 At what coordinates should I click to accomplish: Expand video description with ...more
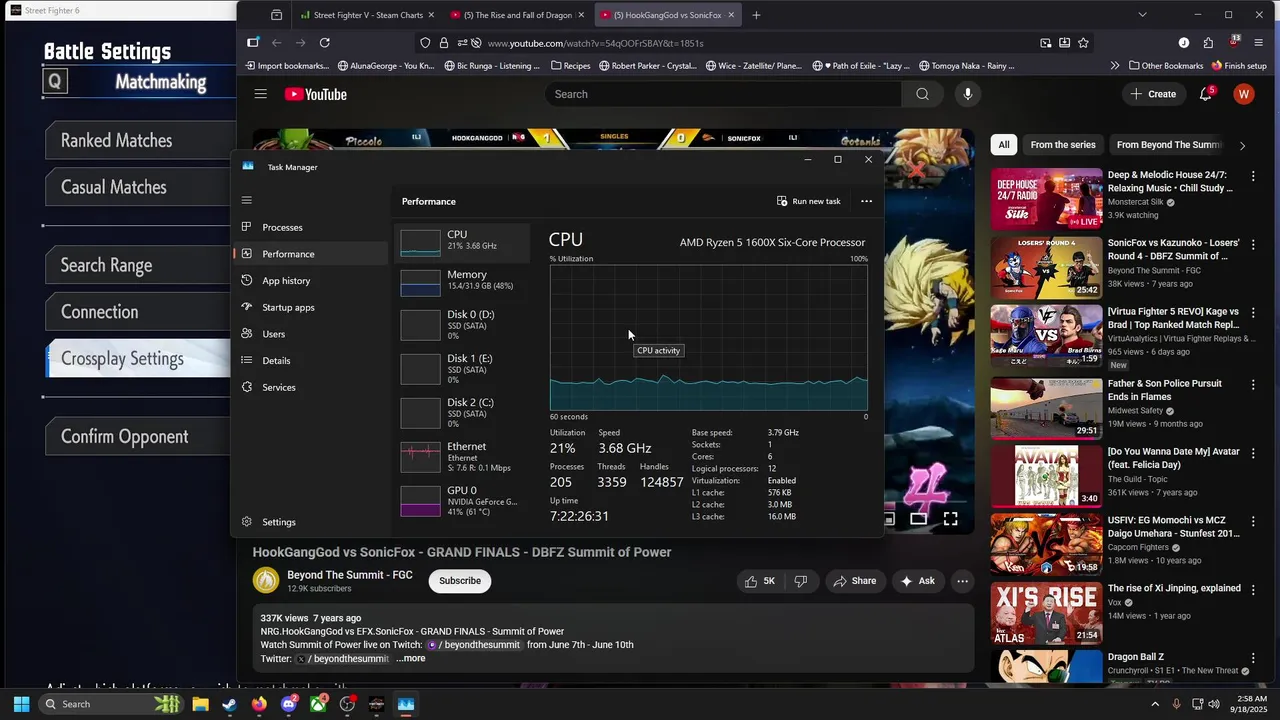(x=411, y=658)
